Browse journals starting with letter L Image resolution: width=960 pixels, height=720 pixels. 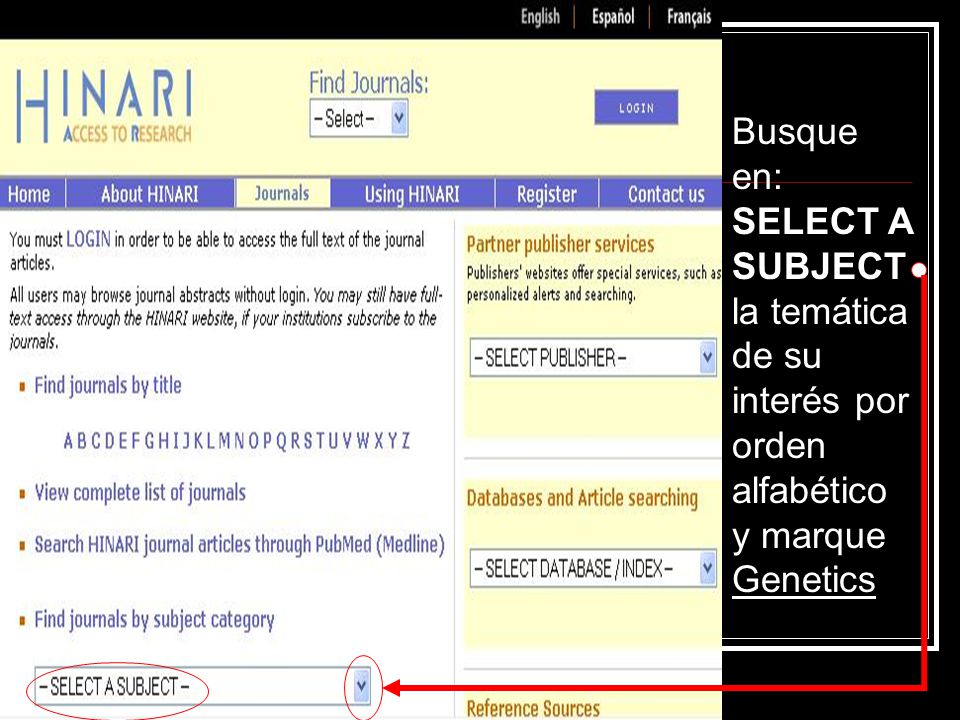[211, 441]
